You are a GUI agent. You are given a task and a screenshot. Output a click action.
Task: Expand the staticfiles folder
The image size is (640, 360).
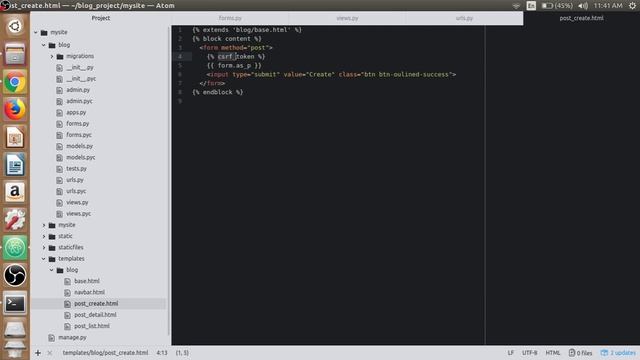pyautogui.click(x=44, y=247)
